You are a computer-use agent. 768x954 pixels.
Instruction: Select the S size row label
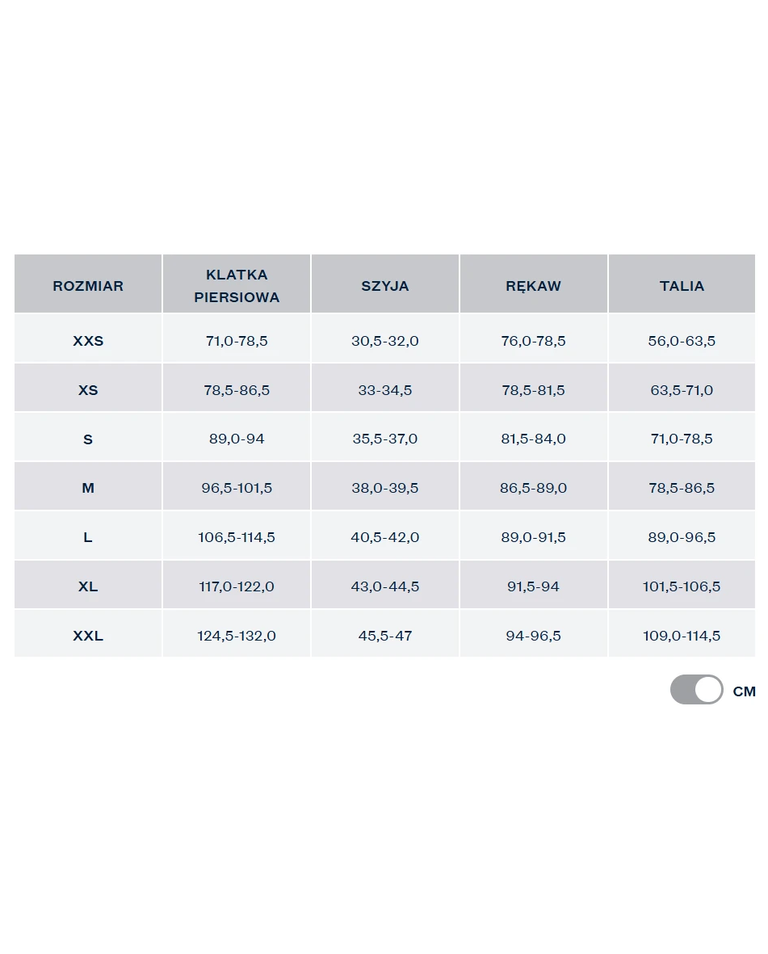pyautogui.click(x=88, y=439)
